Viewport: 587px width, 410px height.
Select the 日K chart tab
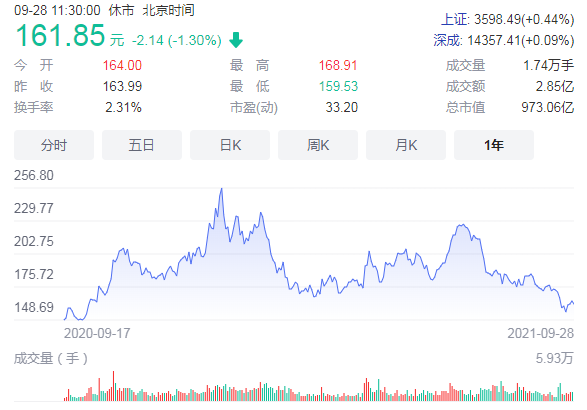230,145
